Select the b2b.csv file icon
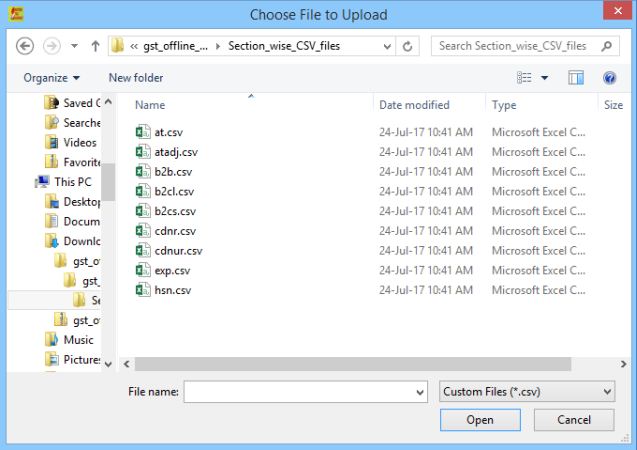This screenshot has width=637, height=450. click(143, 171)
